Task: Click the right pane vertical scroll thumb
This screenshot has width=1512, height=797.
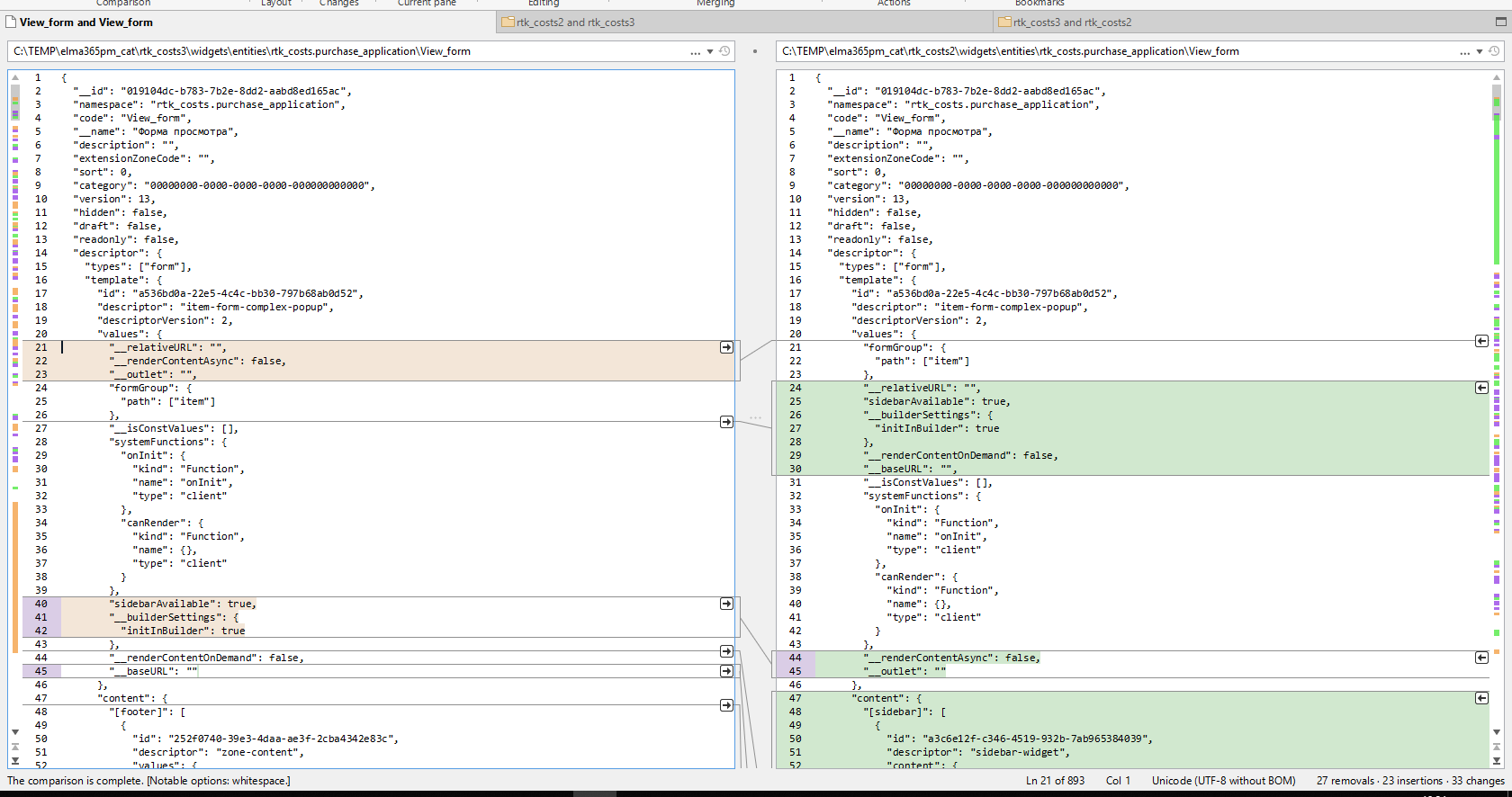Action: pos(1497,104)
